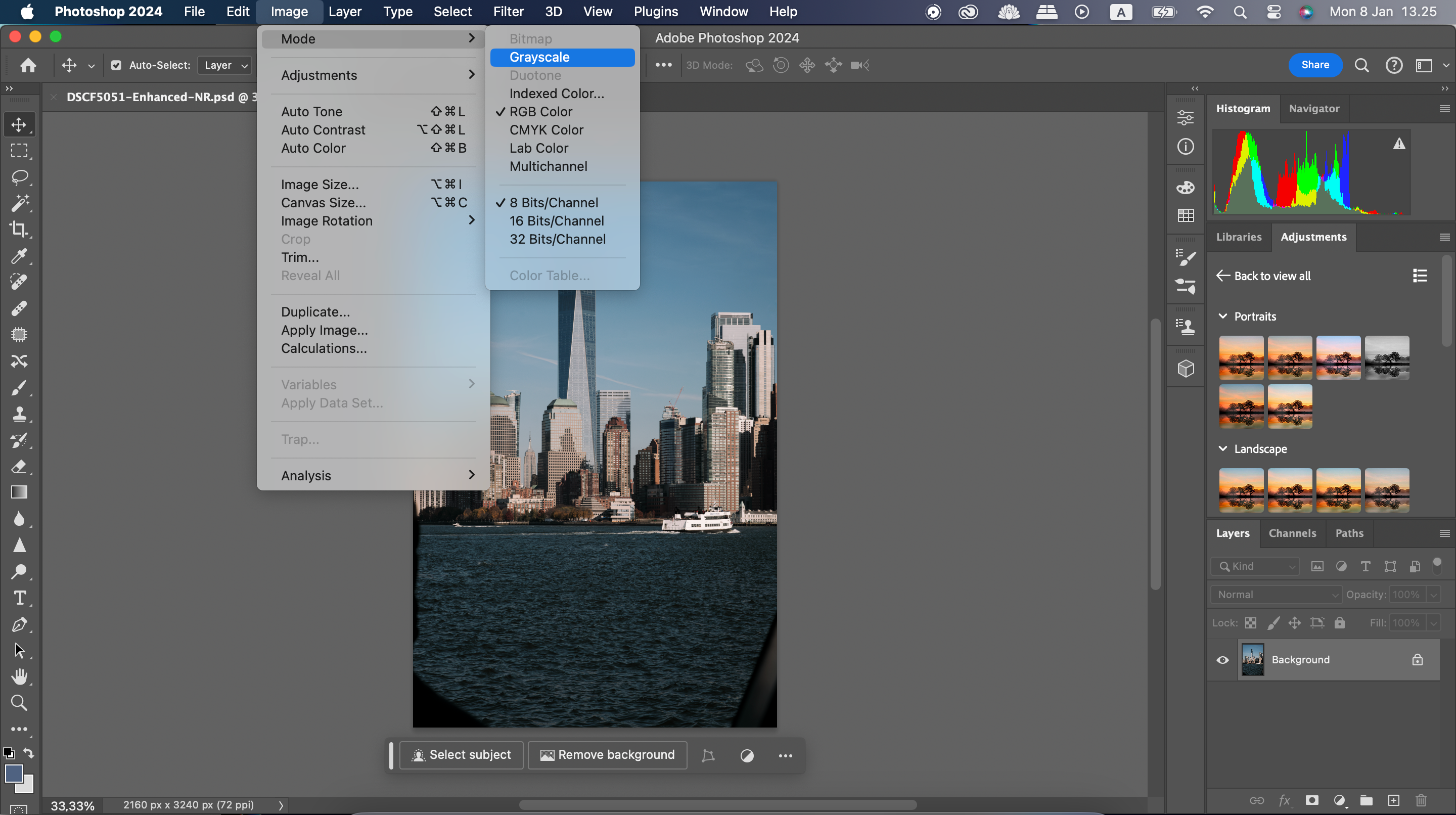Click the search icon in options bar
This screenshot has height=815, width=1456.
(1362, 65)
